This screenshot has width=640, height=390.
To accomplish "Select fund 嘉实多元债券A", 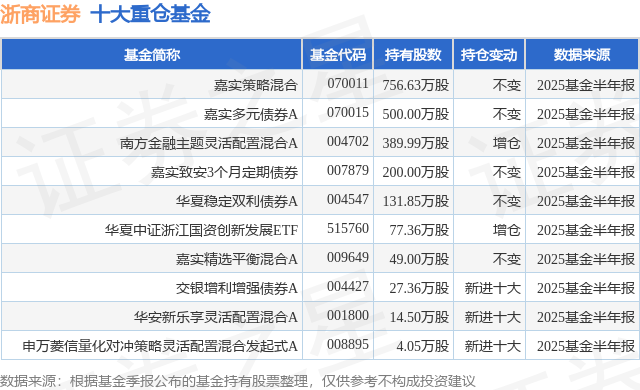I will (x=251, y=114).
